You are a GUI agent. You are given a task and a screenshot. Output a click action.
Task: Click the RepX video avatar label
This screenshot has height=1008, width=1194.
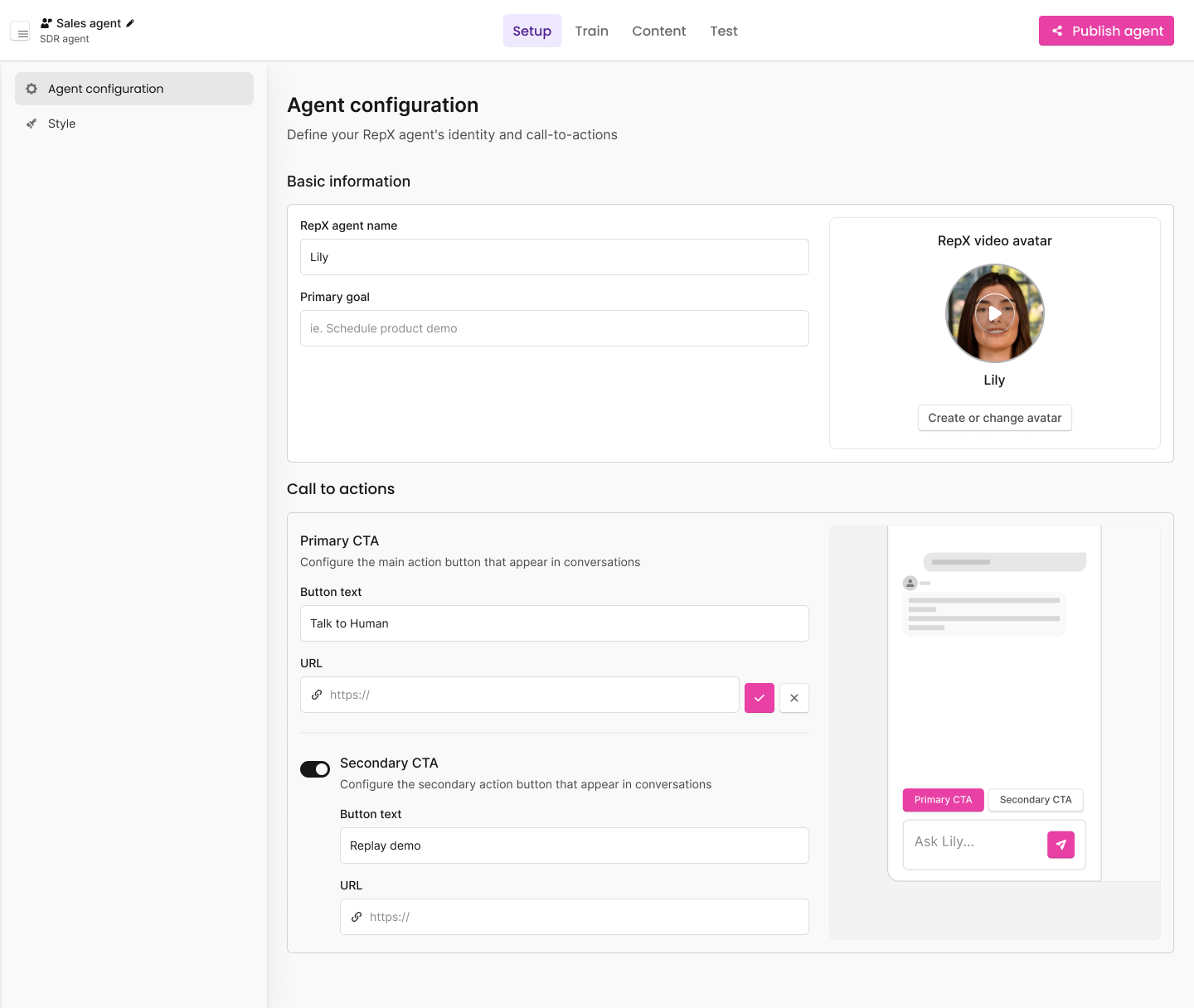tap(995, 240)
